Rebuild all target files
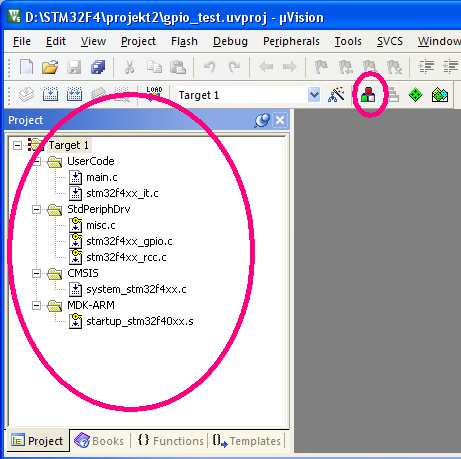461x459 pixels. (74, 95)
